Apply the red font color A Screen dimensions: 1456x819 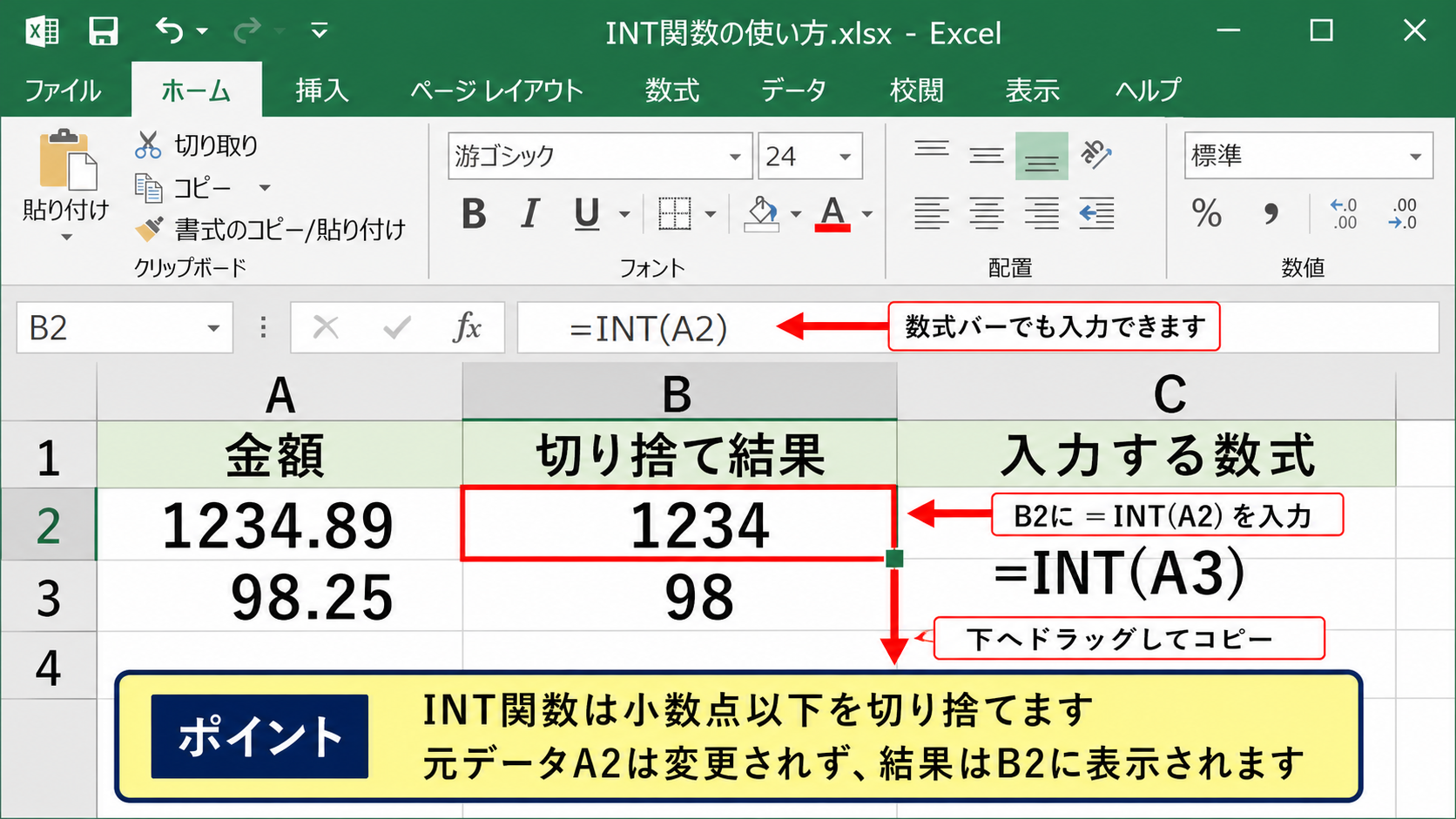point(832,213)
